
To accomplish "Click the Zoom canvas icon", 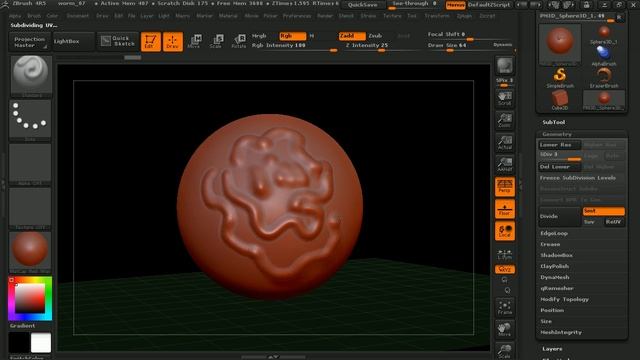I will pos(505,120).
